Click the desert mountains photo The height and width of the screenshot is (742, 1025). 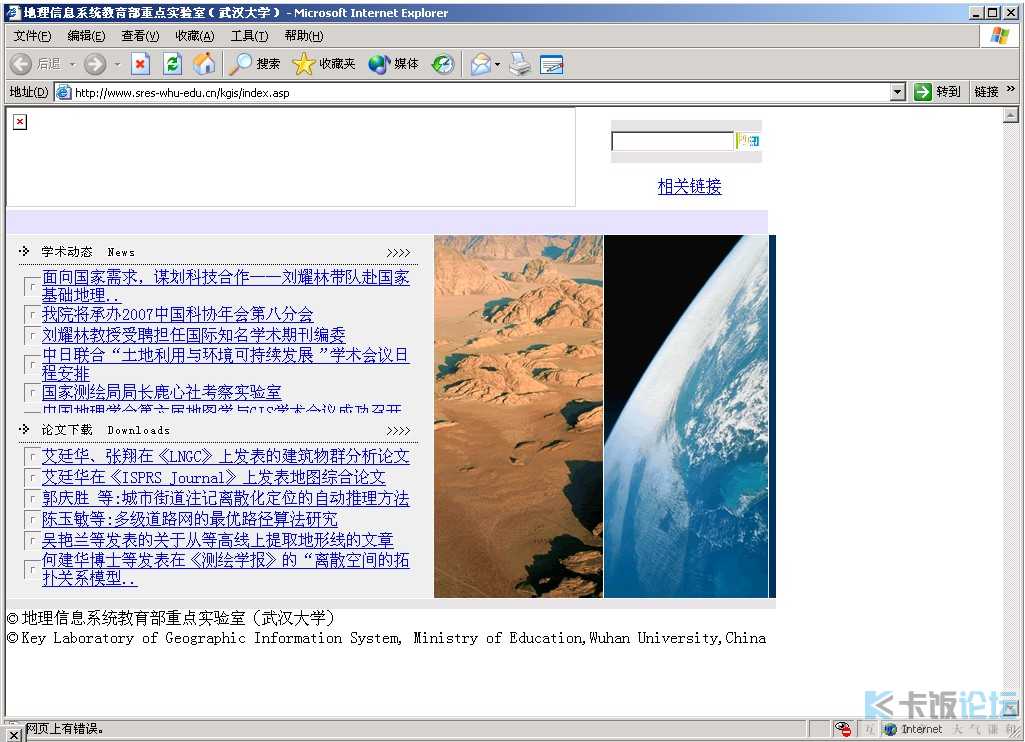(x=518, y=416)
